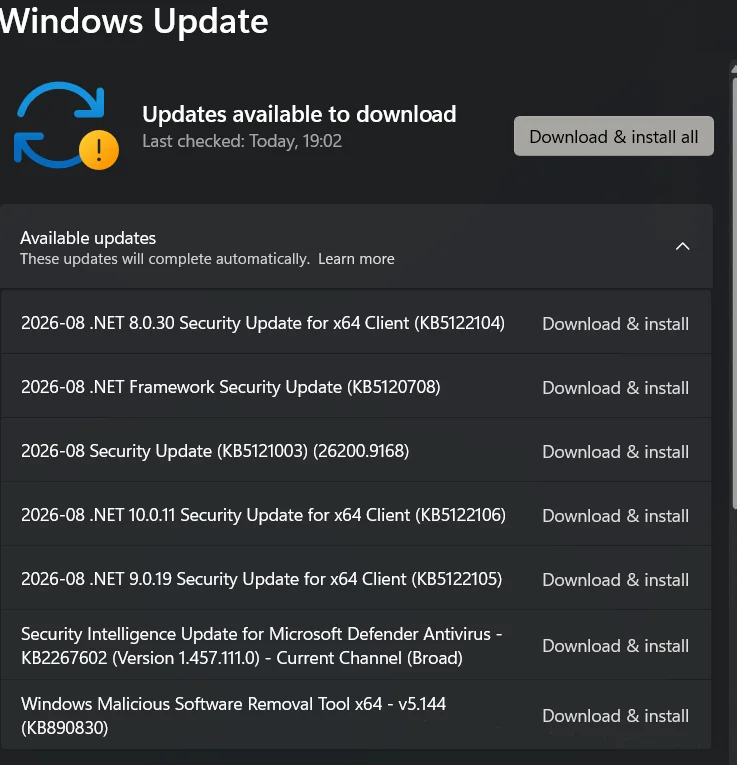Select the Available updates header row
The width and height of the screenshot is (737, 765).
(356, 246)
